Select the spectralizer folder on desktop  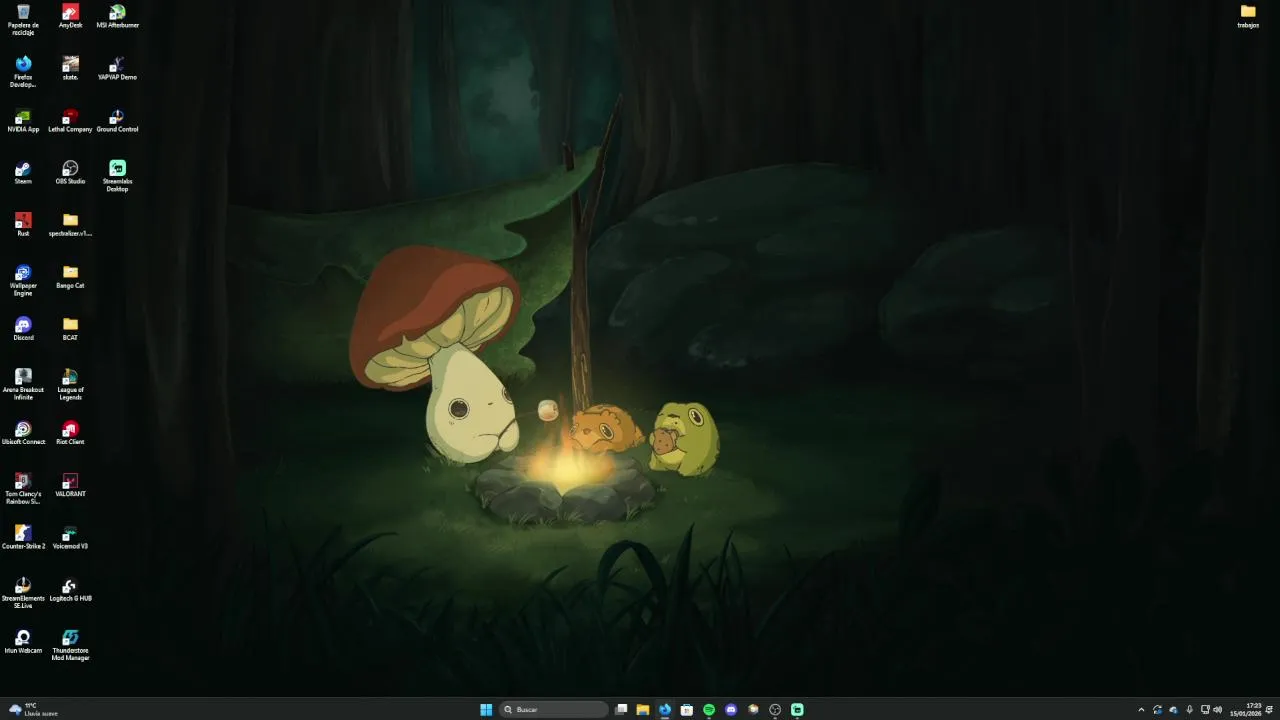click(x=70, y=224)
